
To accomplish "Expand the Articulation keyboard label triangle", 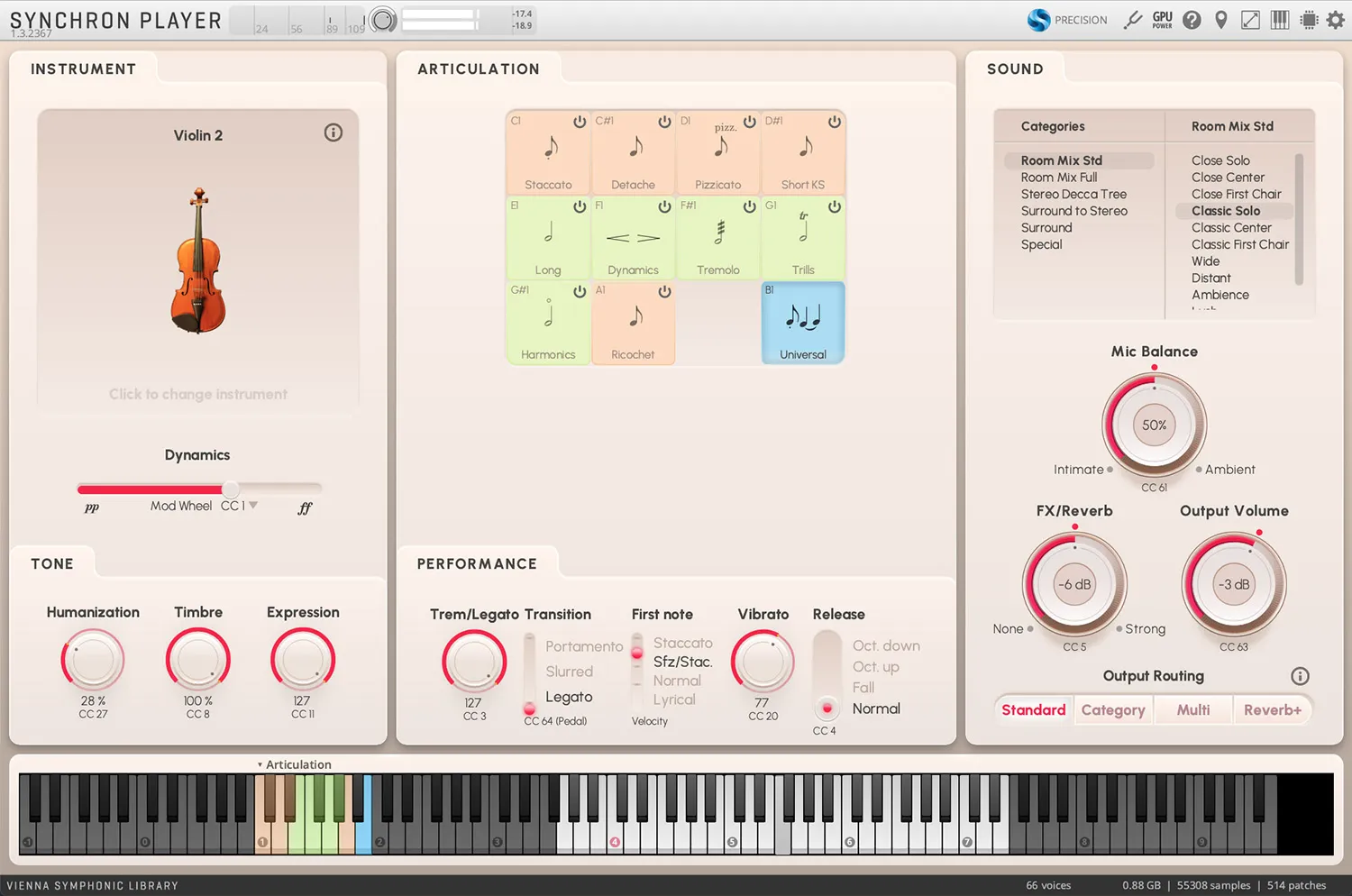I will coord(260,765).
